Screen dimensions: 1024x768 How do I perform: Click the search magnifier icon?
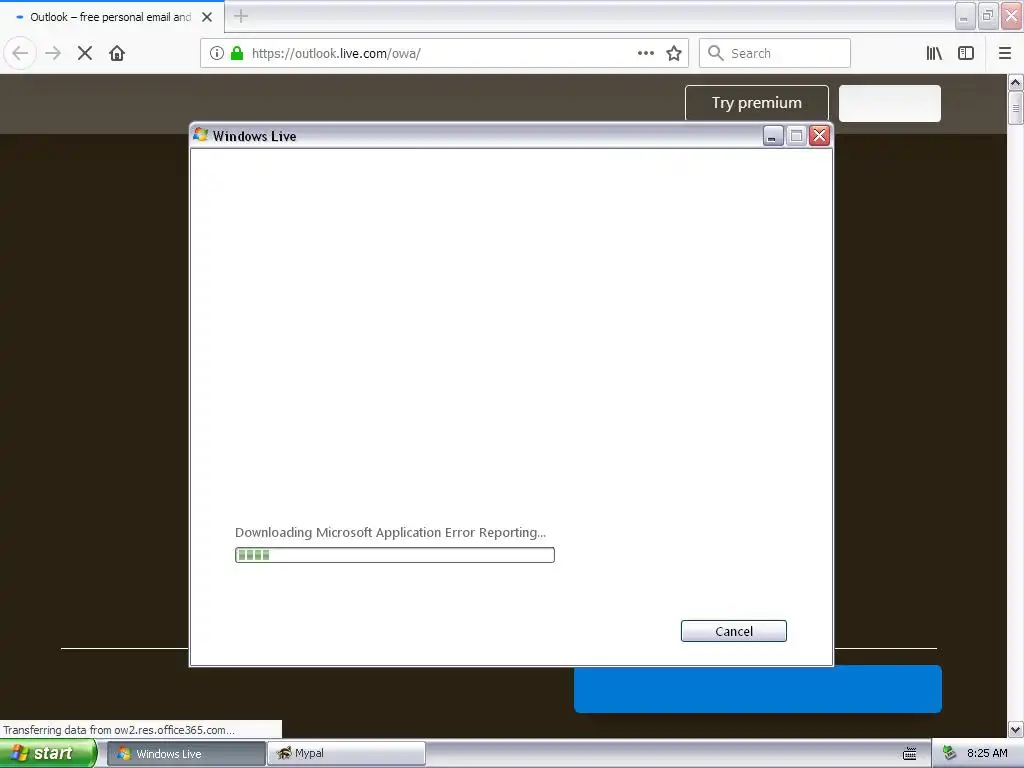tap(716, 53)
